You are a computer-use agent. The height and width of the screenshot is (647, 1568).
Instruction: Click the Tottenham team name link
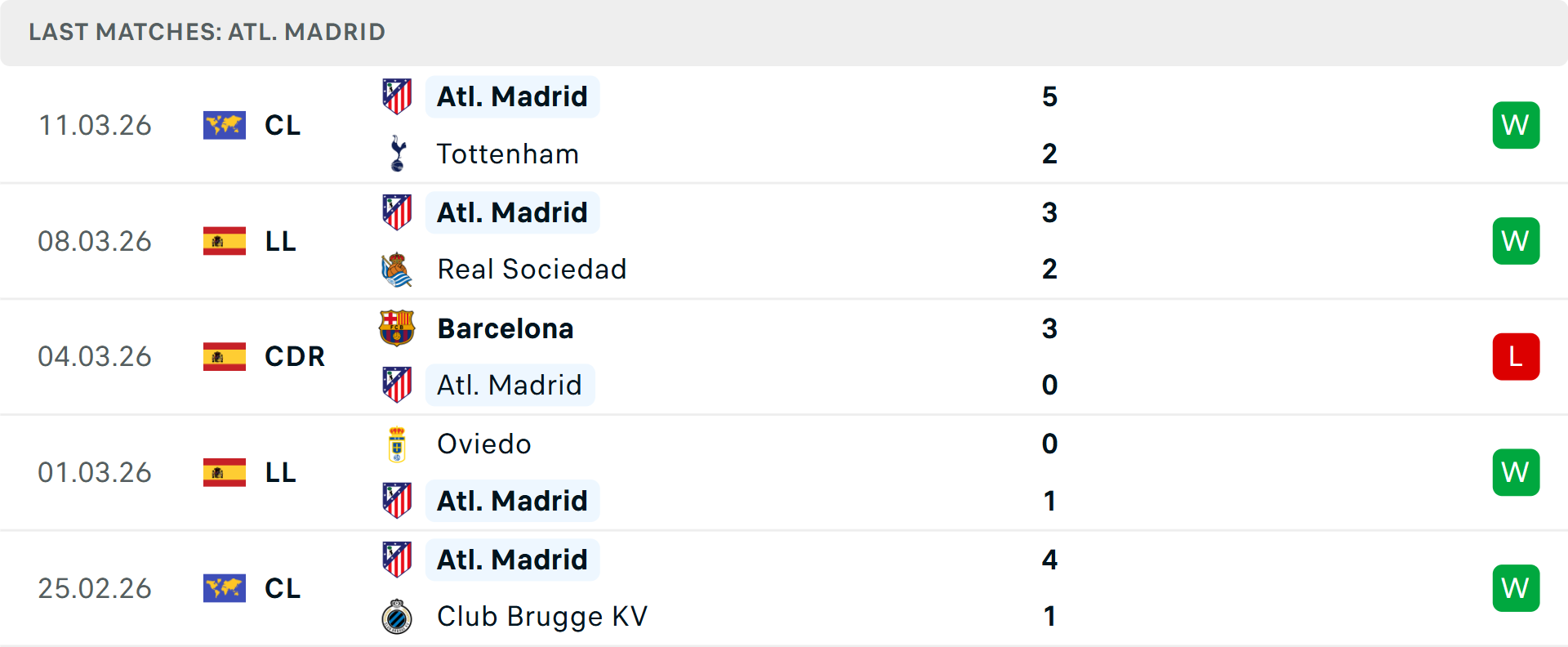click(508, 154)
